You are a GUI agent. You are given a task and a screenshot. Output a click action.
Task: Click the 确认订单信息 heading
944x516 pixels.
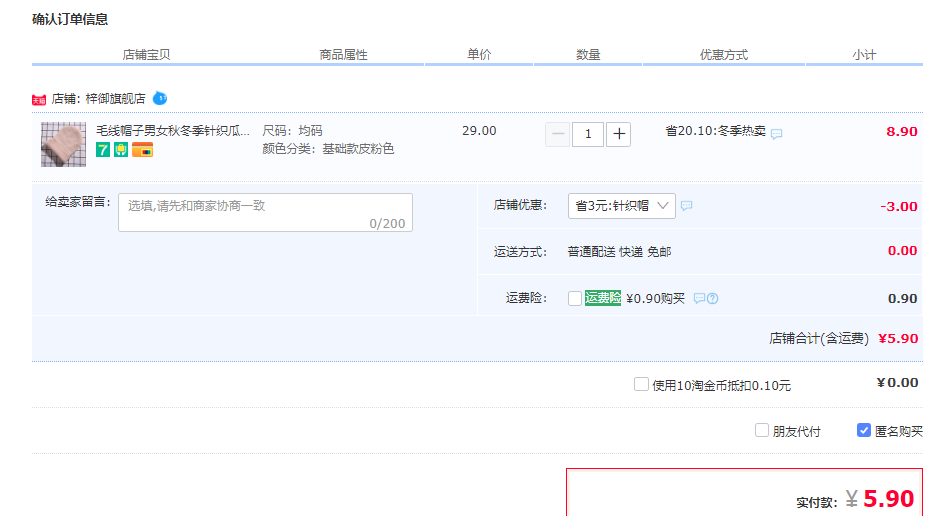coord(70,19)
